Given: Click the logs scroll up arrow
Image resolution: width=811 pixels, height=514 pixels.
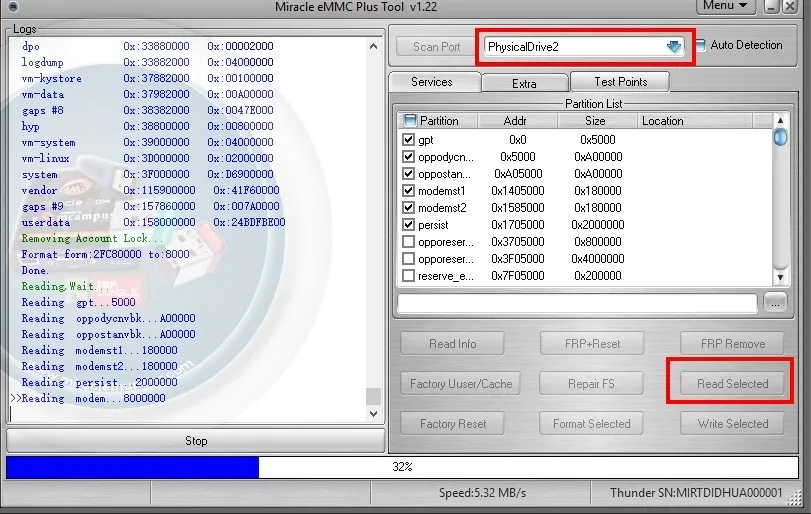Looking at the screenshot, I should 373,47.
